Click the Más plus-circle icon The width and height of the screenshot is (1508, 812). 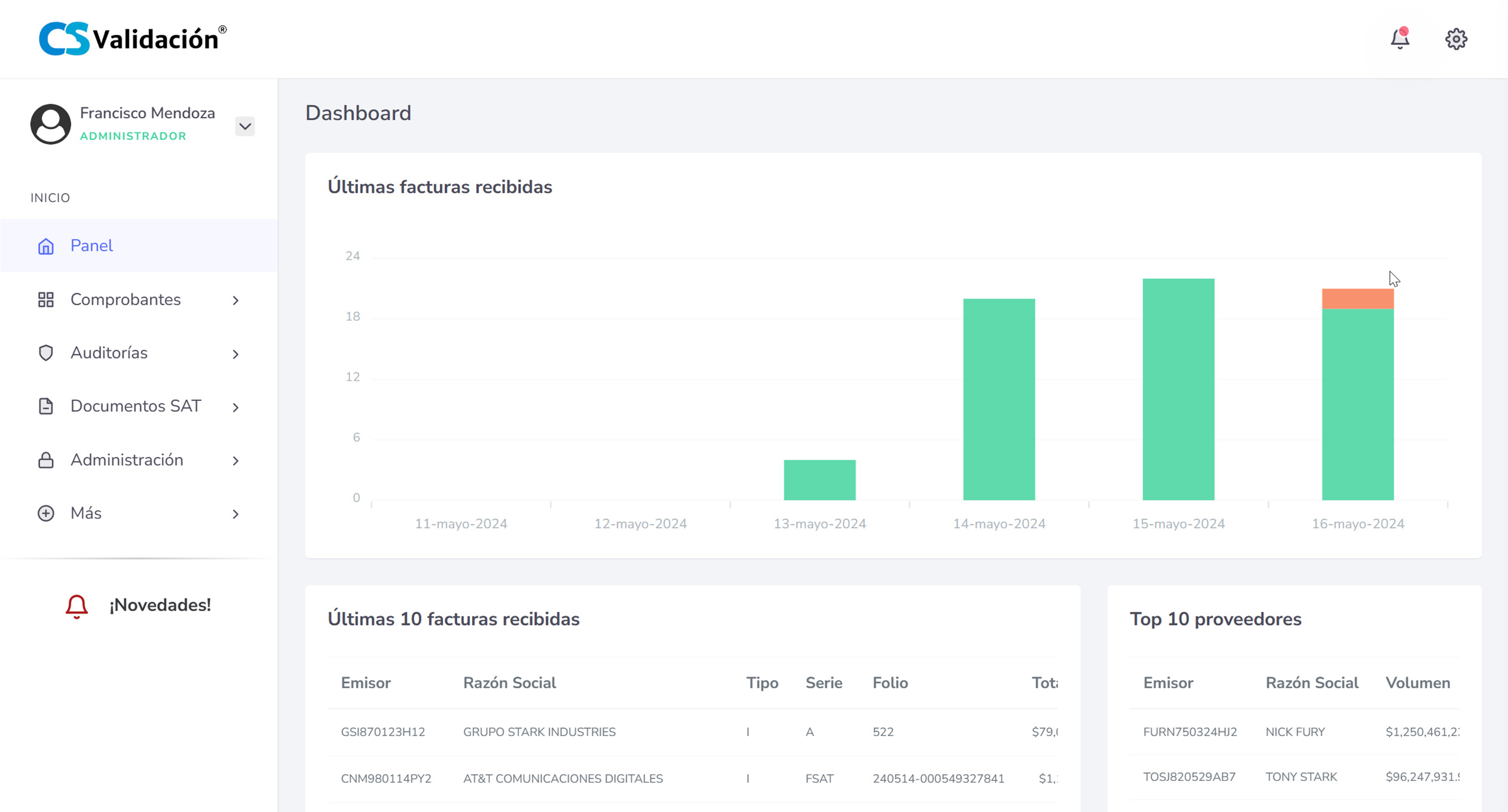(46, 513)
